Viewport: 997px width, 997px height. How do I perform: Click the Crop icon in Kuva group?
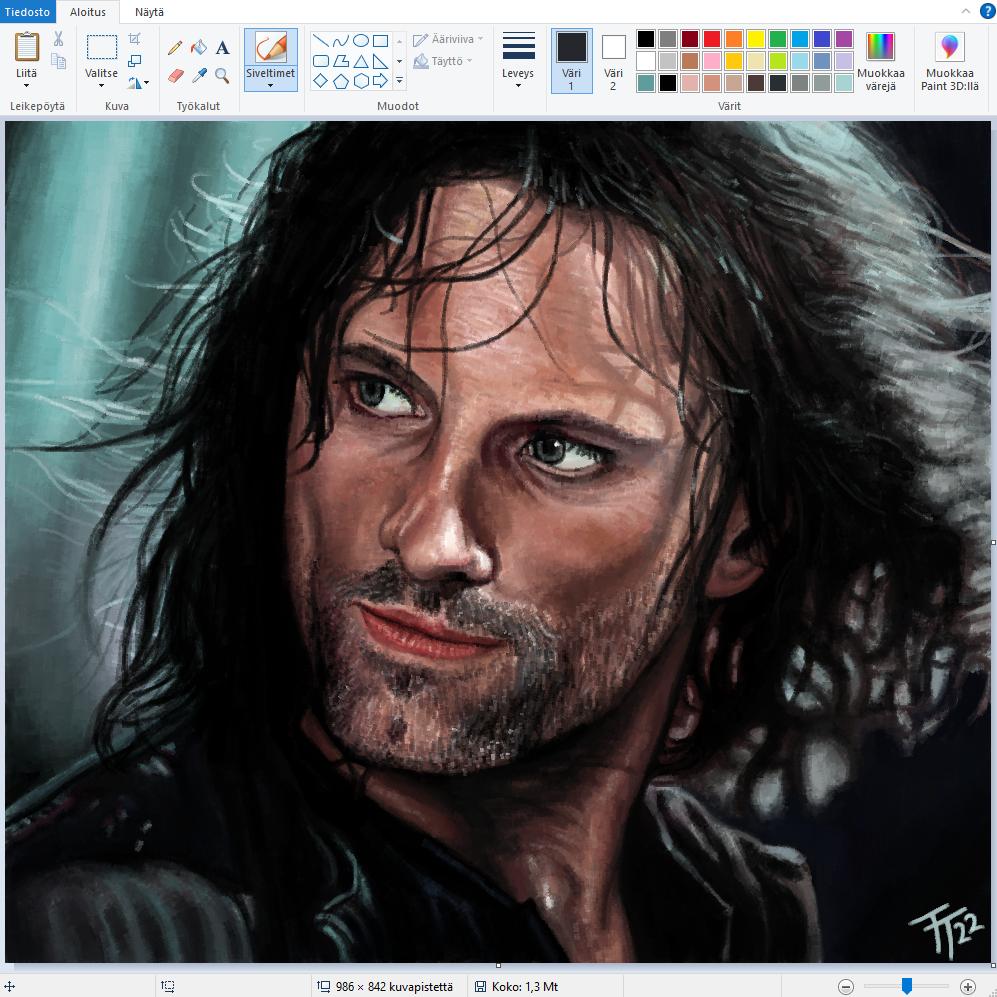pyautogui.click(x=134, y=39)
